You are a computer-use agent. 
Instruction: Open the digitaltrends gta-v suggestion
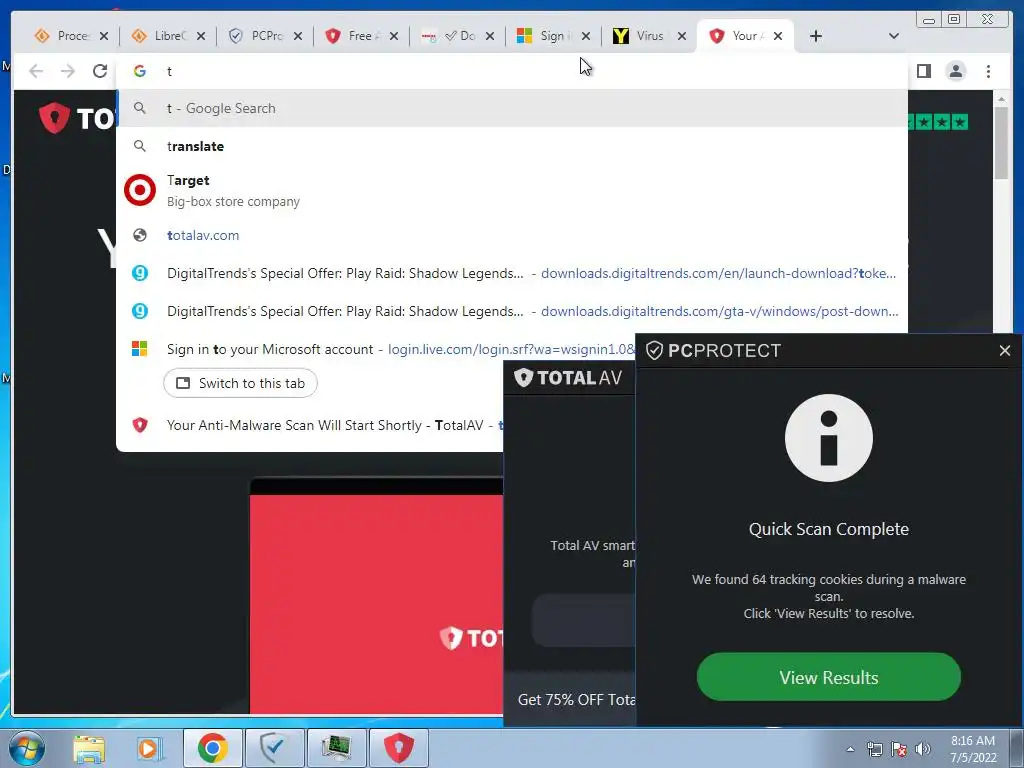click(511, 311)
